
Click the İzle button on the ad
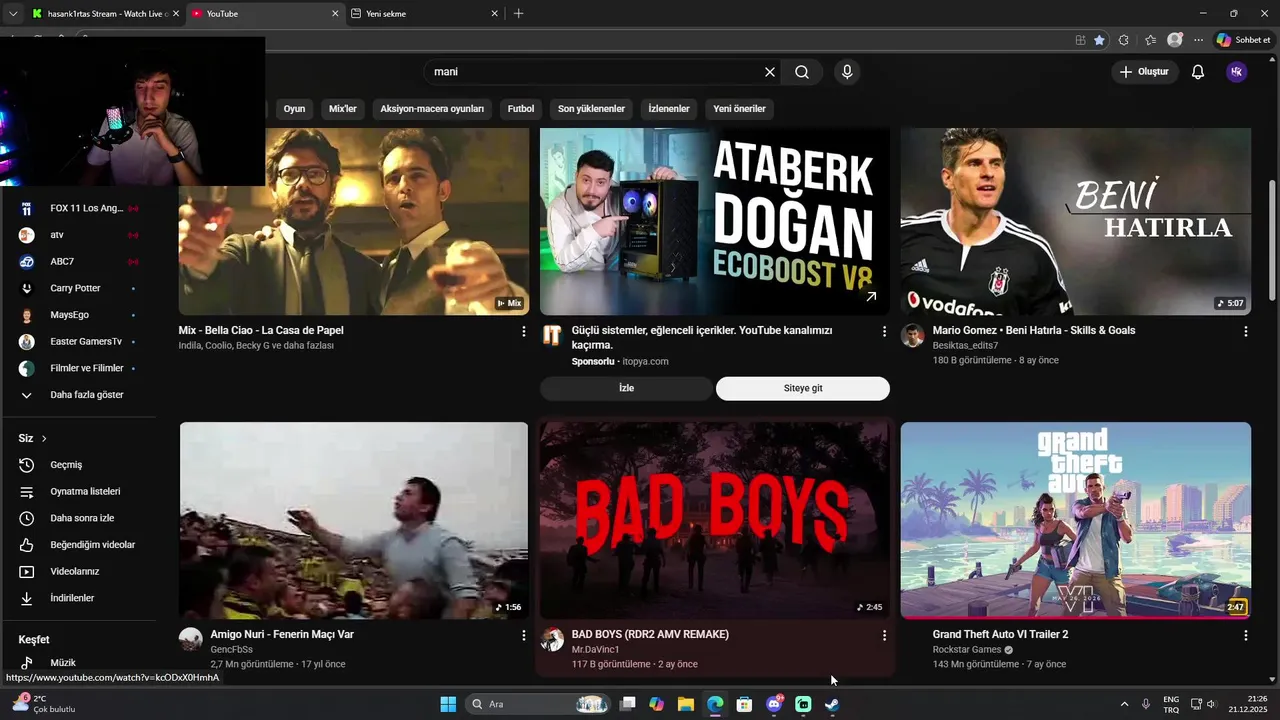626,388
